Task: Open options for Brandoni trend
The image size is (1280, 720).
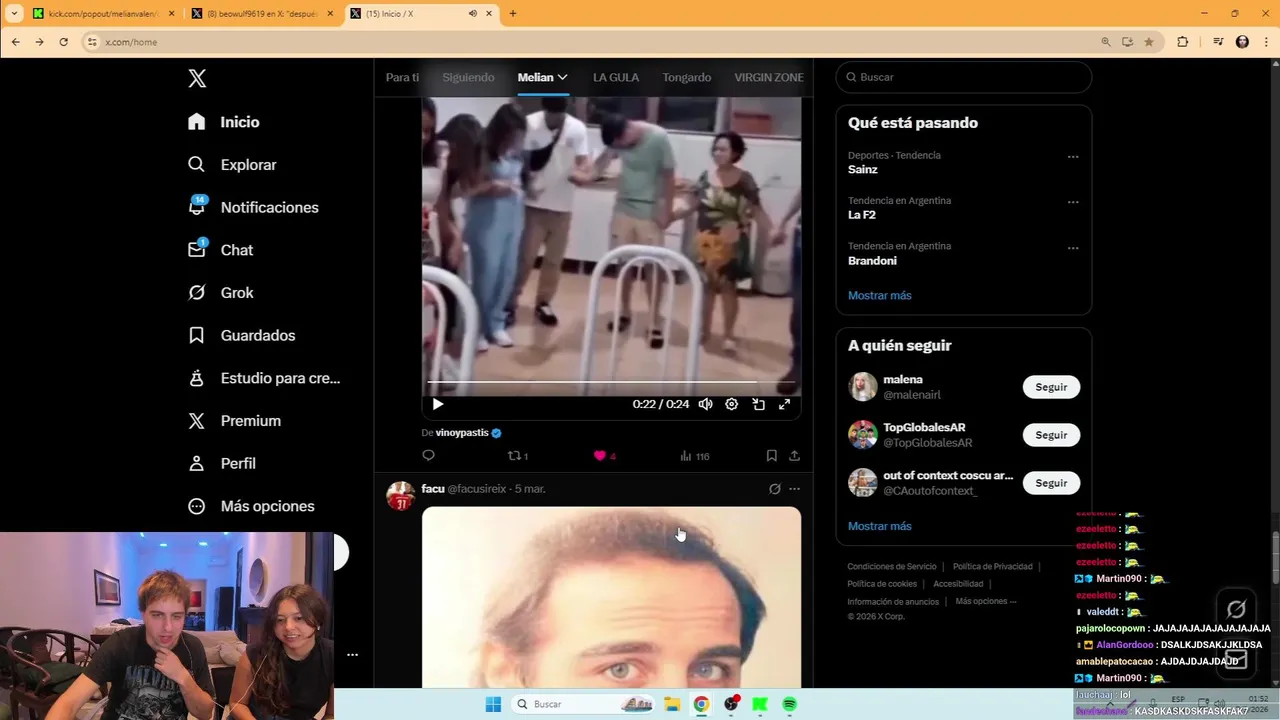Action: [x=1073, y=248]
